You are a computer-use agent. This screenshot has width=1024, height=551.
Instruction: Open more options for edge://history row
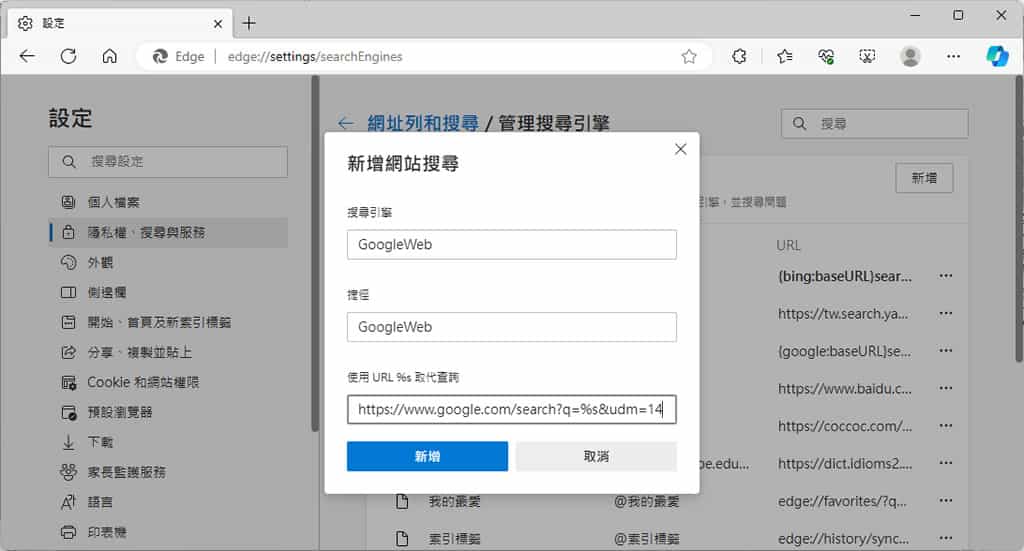945,538
